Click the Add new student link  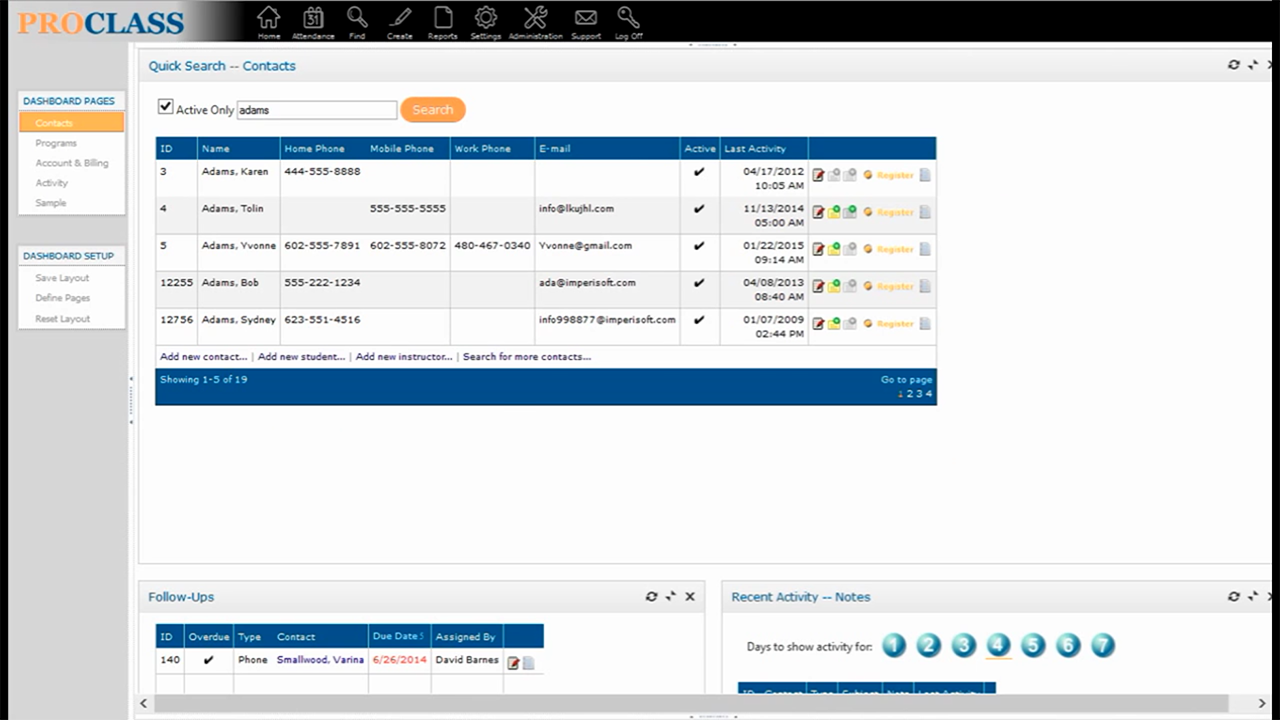pyautogui.click(x=301, y=356)
